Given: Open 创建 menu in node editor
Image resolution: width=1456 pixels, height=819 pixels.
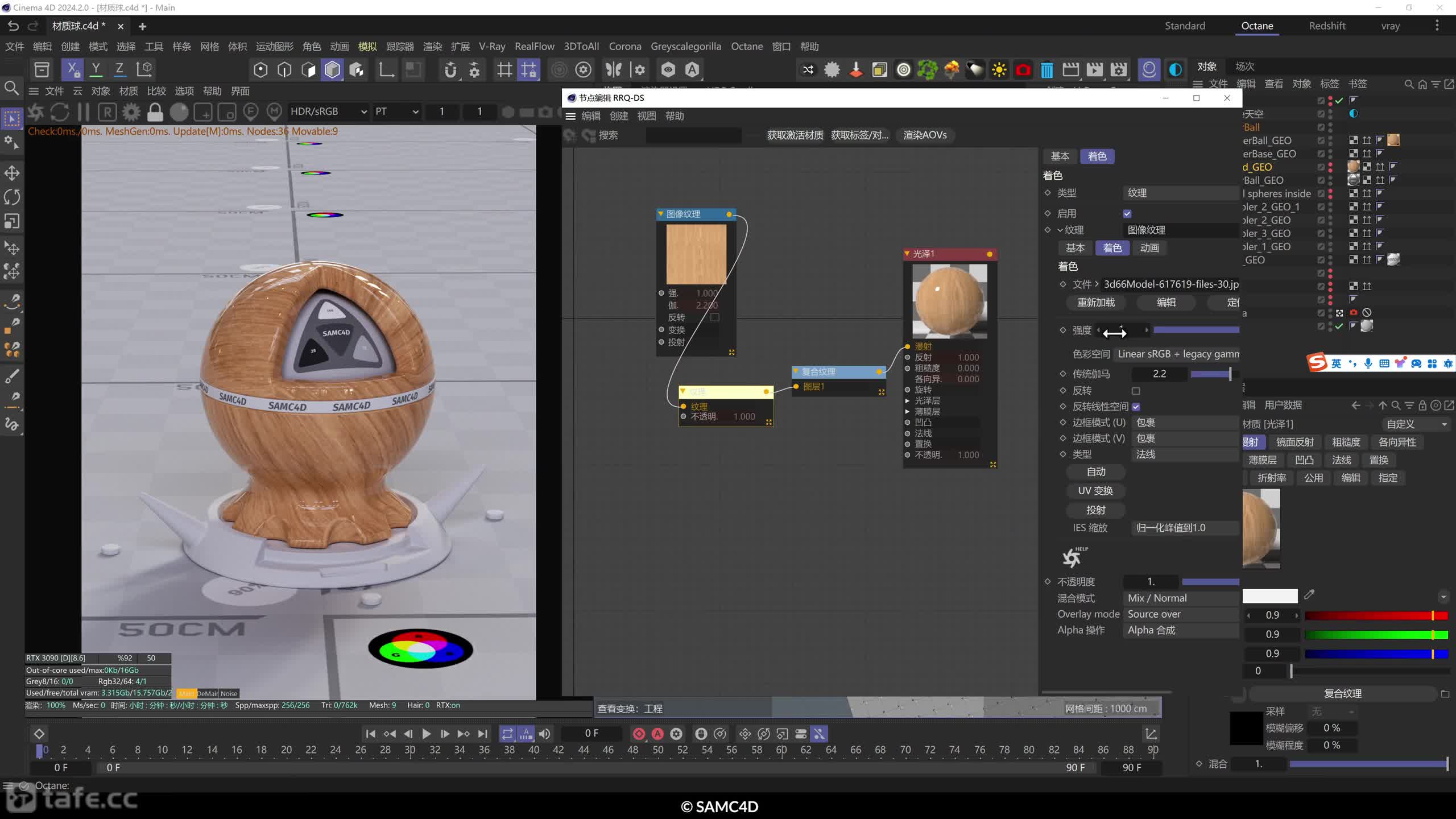Looking at the screenshot, I should [x=619, y=116].
